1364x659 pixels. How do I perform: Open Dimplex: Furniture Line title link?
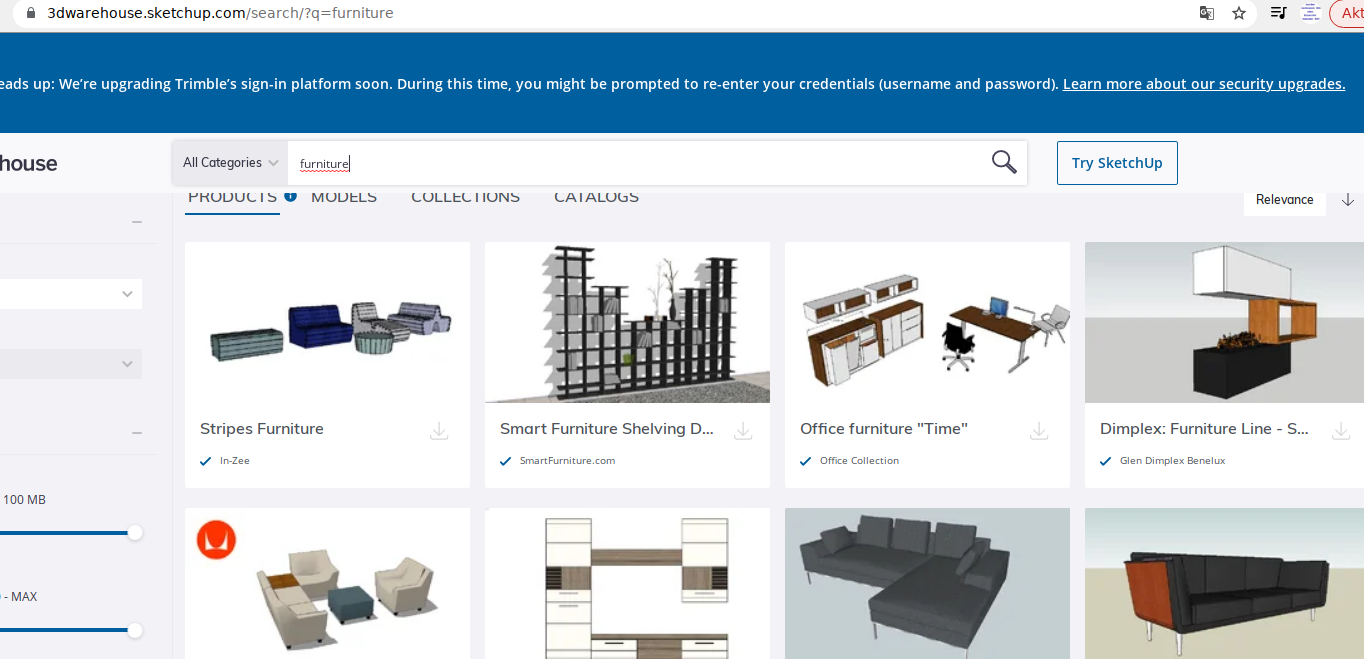[1204, 428]
